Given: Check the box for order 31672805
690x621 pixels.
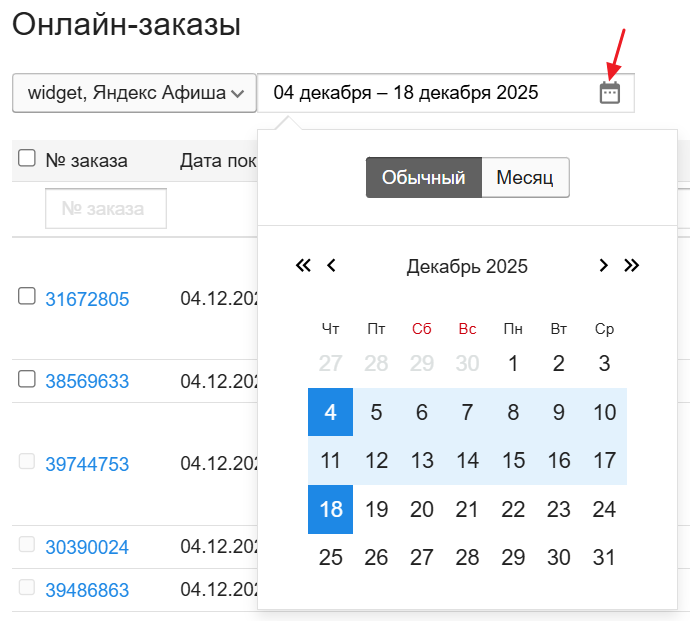Looking at the screenshot, I should click(27, 296).
